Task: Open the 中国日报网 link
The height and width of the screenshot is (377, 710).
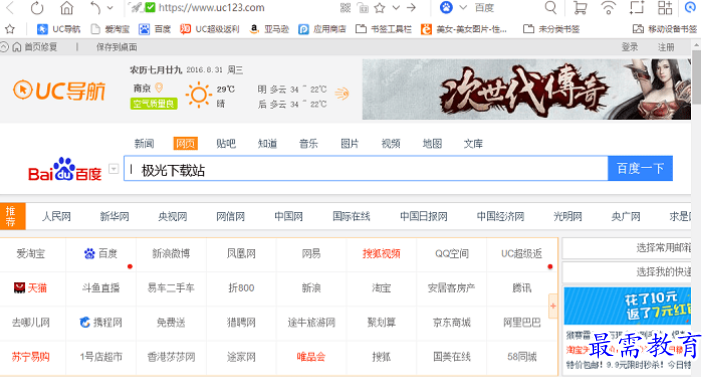Action: (x=423, y=216)
